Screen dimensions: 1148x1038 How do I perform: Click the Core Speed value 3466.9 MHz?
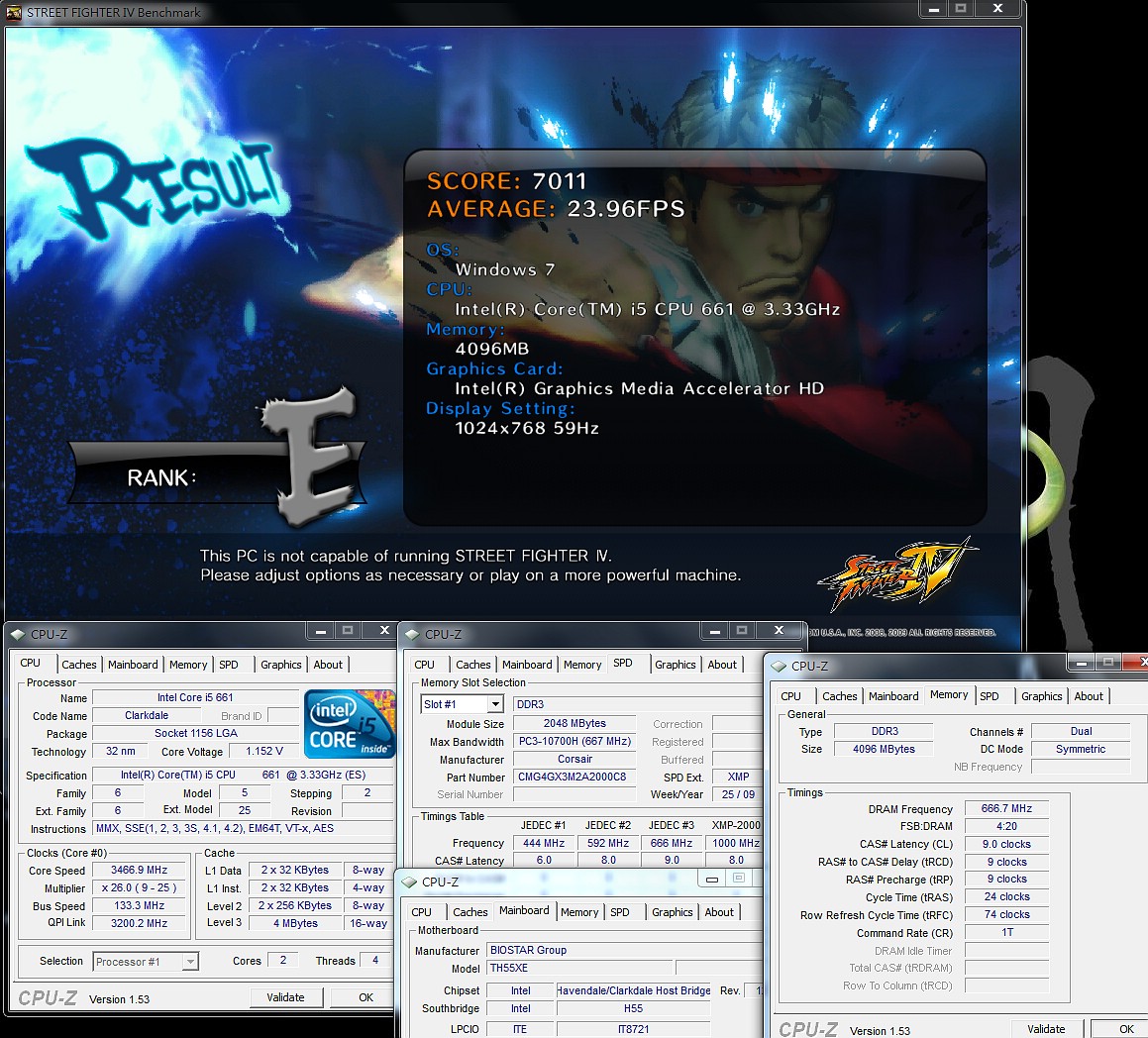pyautogui.click(x=139, y=871)
